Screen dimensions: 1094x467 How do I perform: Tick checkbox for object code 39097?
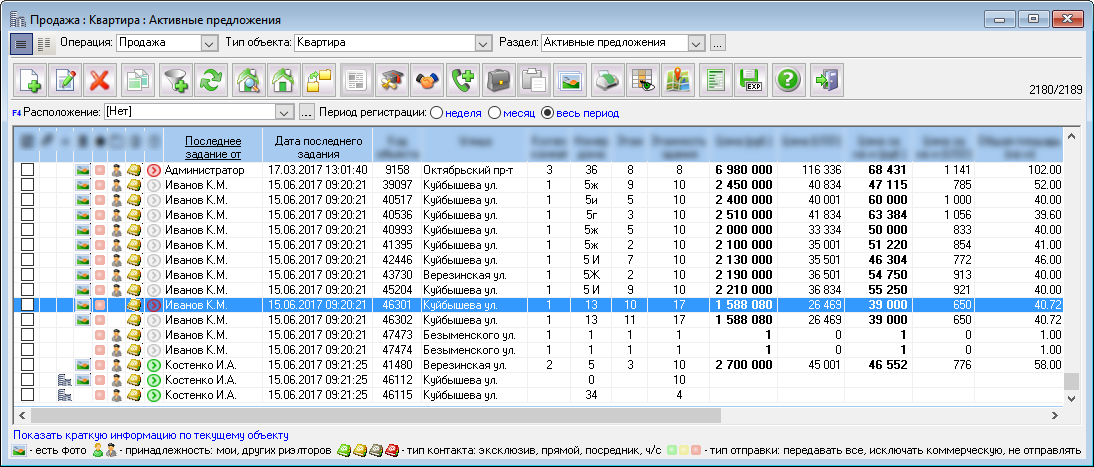coord(27,185)
